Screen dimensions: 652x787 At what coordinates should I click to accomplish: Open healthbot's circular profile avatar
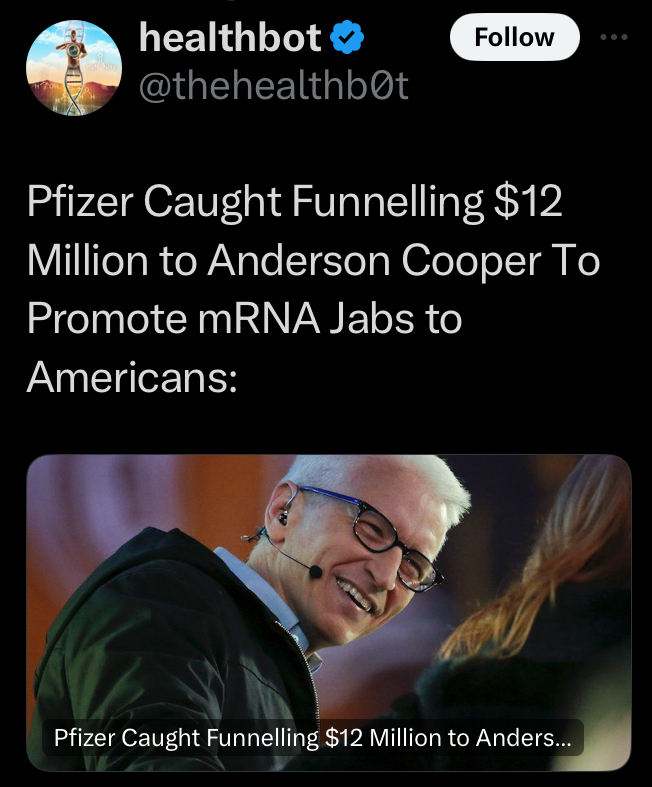74,68
